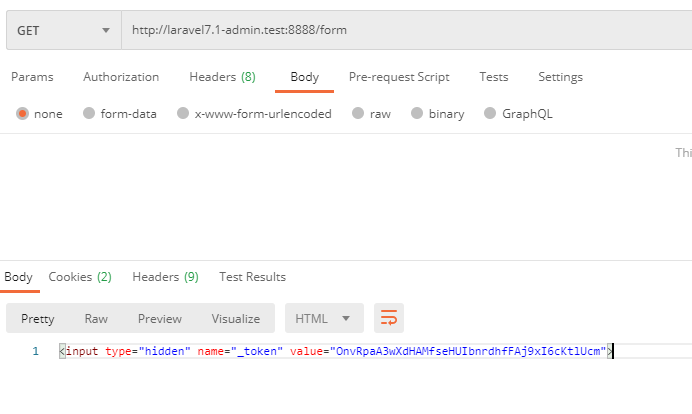Click the _token value in response
This screenshot has width=692, height=414.
pos(468,351)
